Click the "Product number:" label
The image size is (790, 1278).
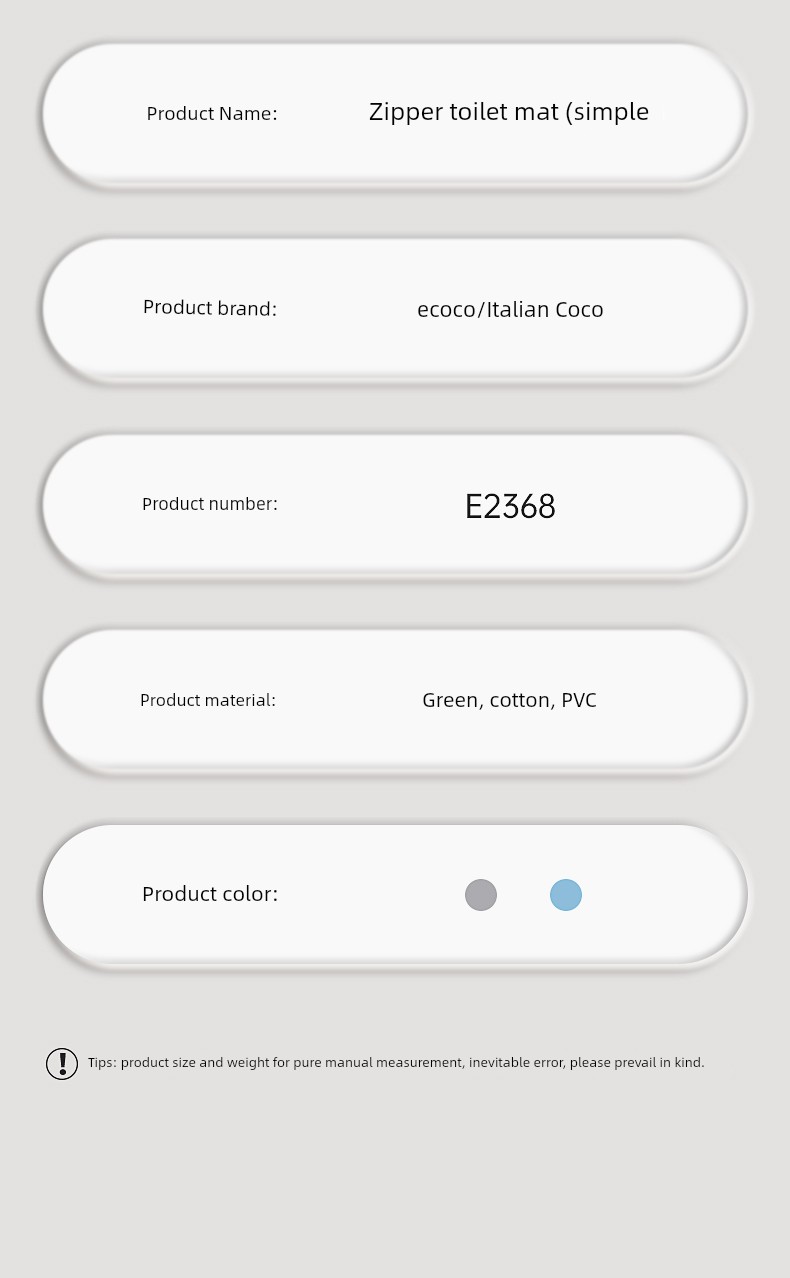point(210,504)
